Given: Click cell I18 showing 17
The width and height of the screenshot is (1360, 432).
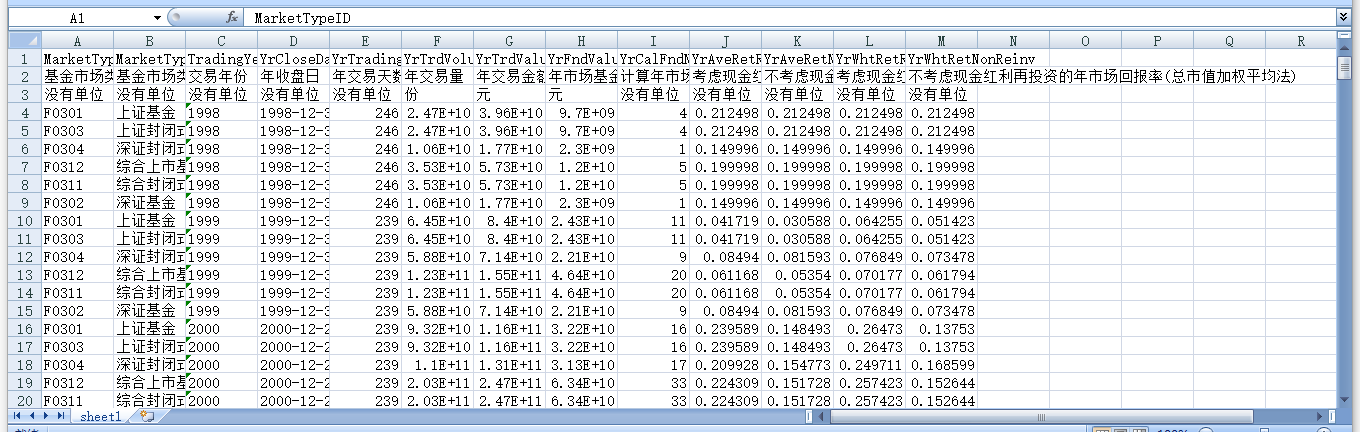Looking at the screenshot, I should pos(653,365).
